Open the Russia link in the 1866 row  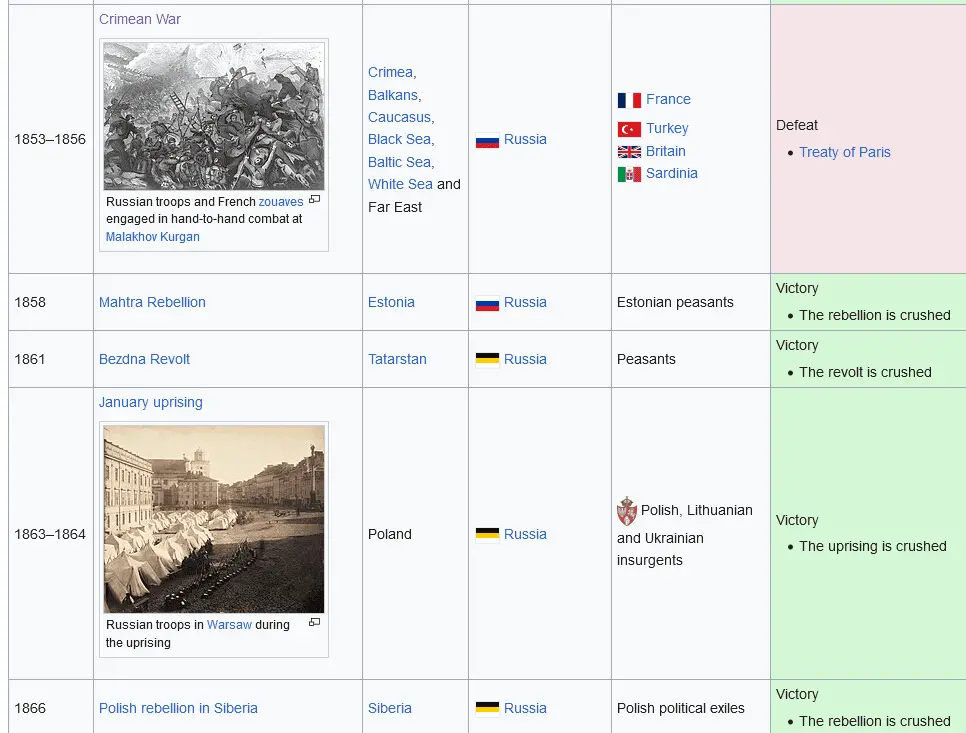pyautogui.click(x=526, y=708)
